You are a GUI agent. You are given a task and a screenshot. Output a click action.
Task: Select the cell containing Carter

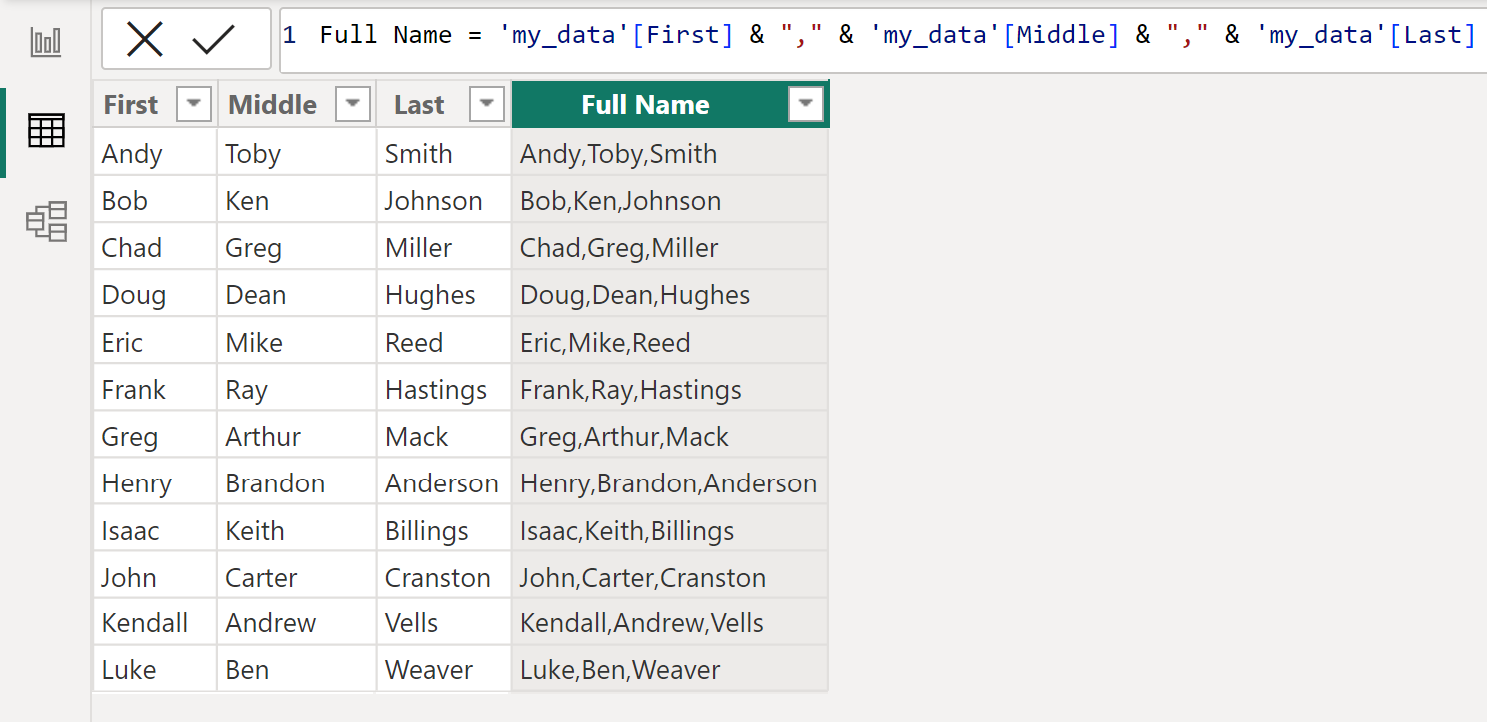(x=297, y=577)
